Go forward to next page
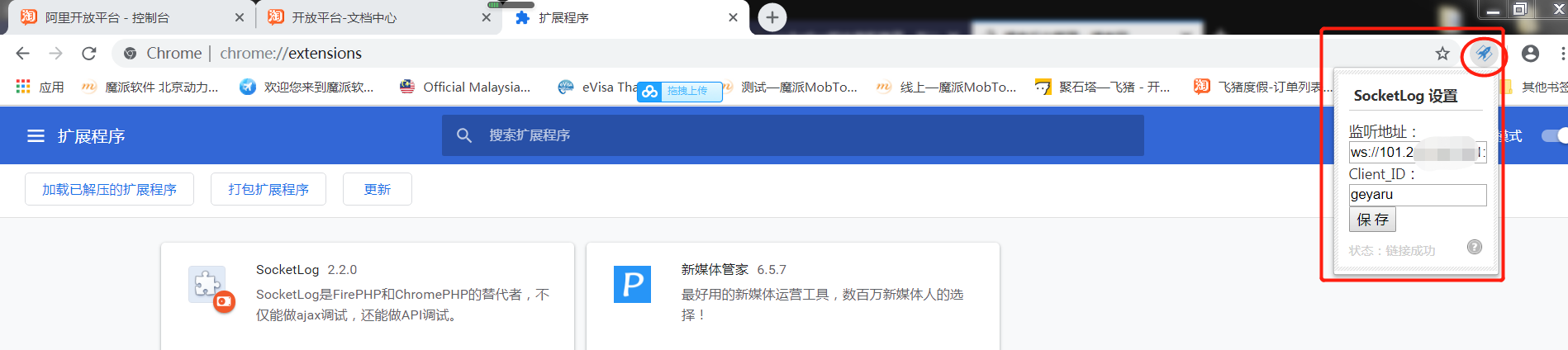The height and width of the screenshot is (350, 1568). click(x=55, y=53)
